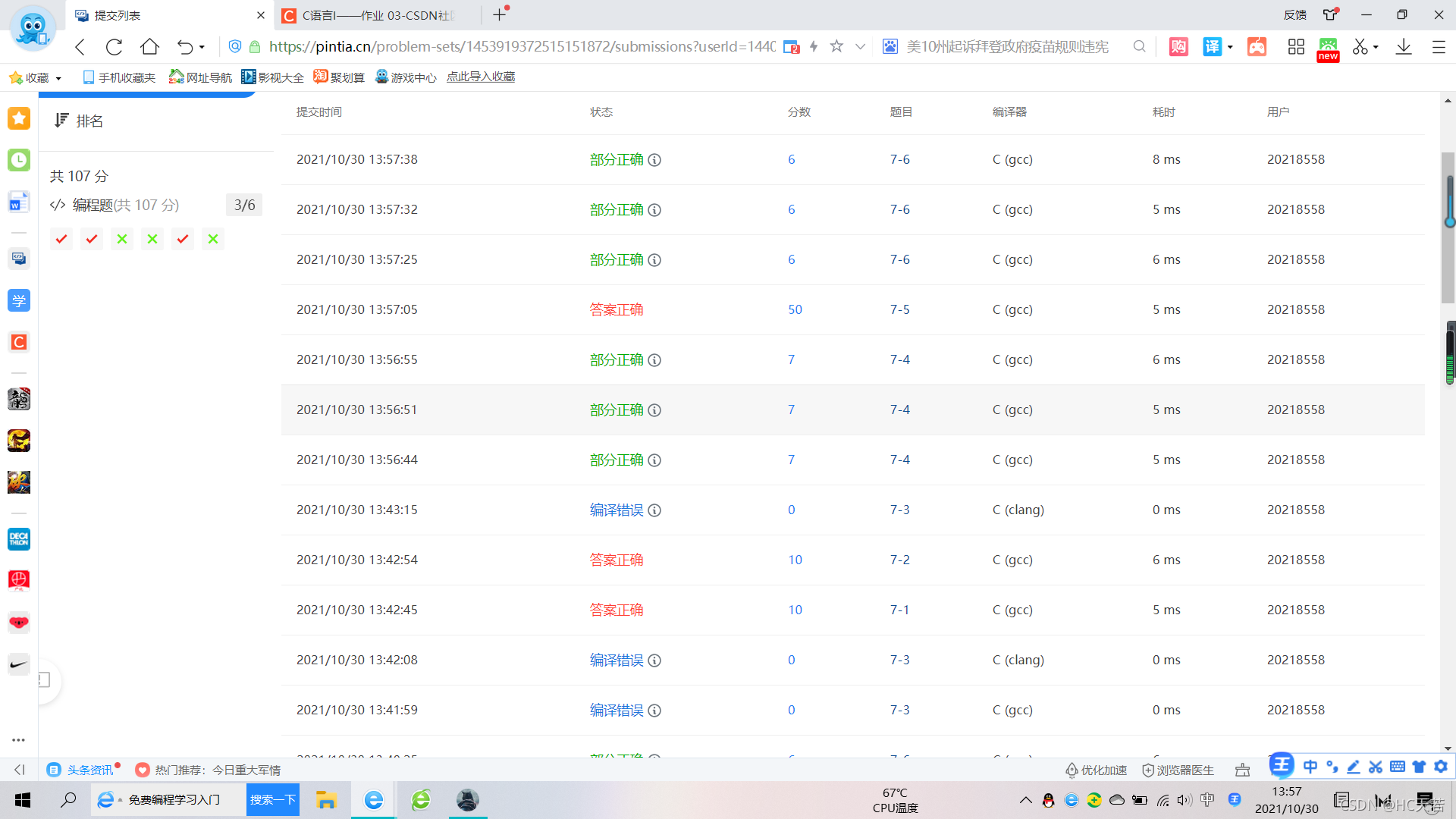This screenshot has width=1456, height=819.
Task: Click 点此导入收藏 link
Action: click(x=481, y=77)
